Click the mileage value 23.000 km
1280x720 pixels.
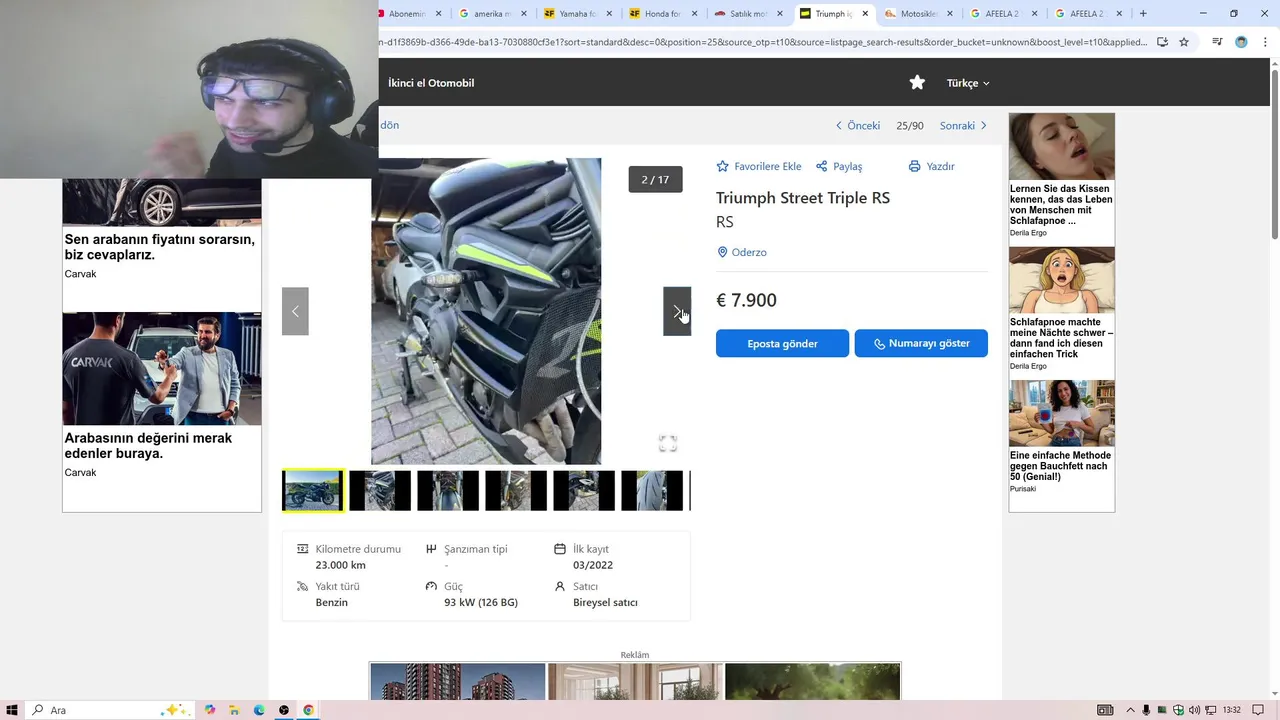tap(341, 565)
